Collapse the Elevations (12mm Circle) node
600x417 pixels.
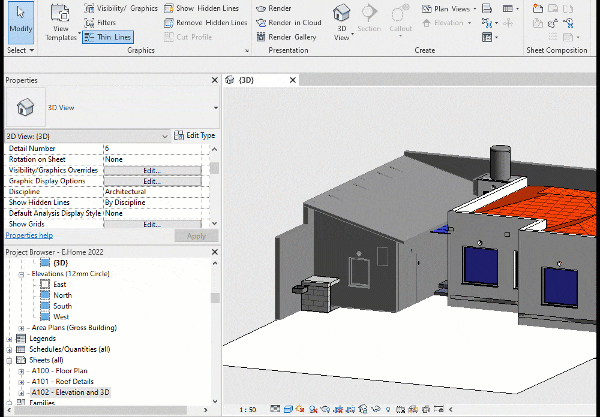click(21, 274)
